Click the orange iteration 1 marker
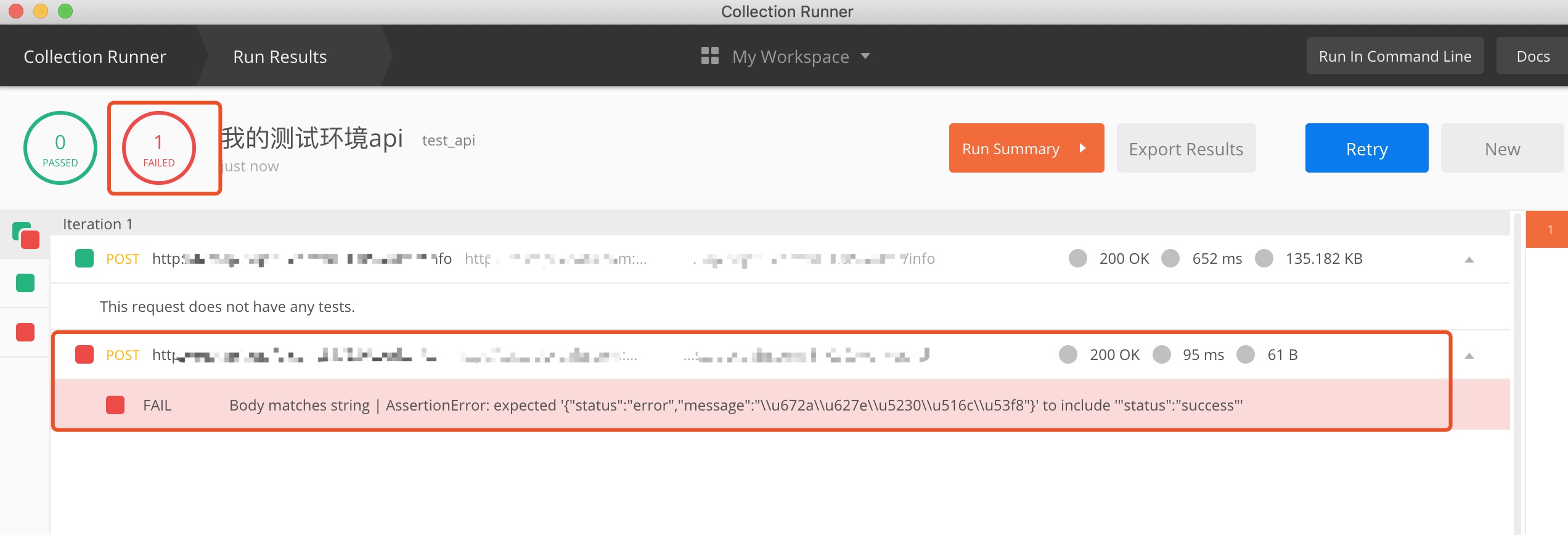 [1547, 229]
